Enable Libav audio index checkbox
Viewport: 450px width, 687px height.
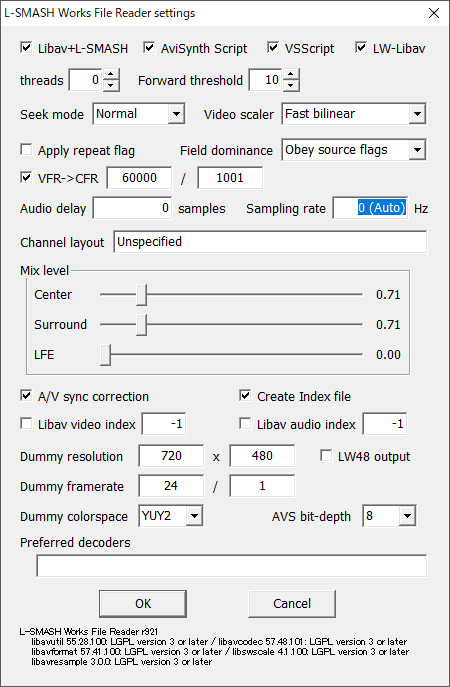[245, 424]
